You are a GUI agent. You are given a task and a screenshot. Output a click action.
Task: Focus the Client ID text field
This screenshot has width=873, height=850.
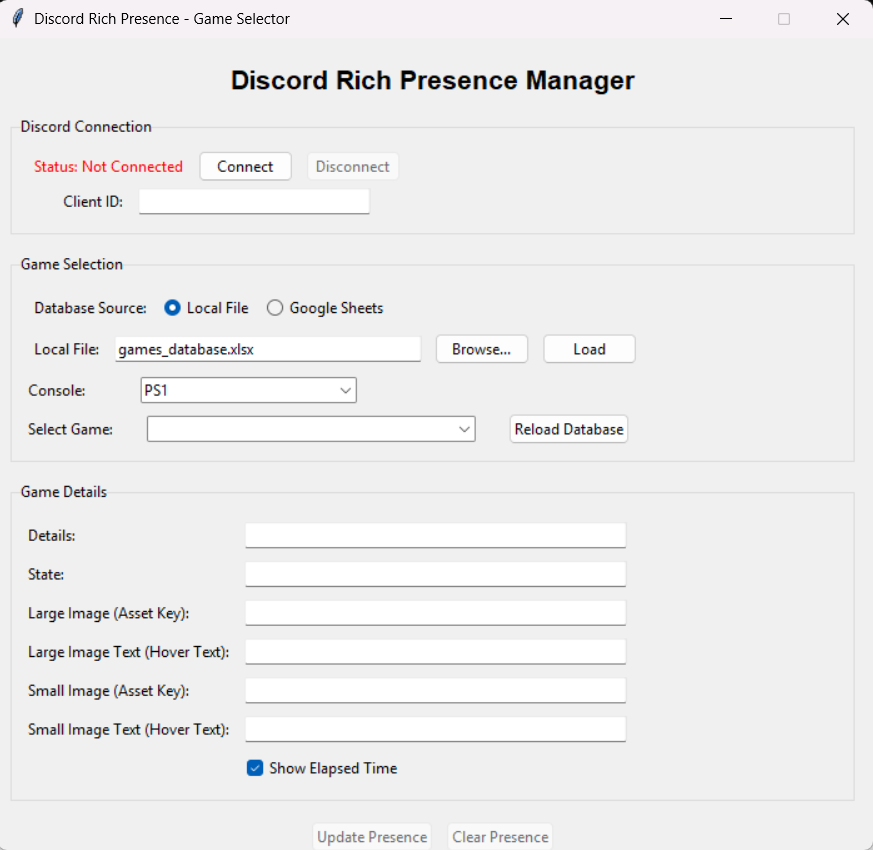pyautogui.click(x=254, y=201)
